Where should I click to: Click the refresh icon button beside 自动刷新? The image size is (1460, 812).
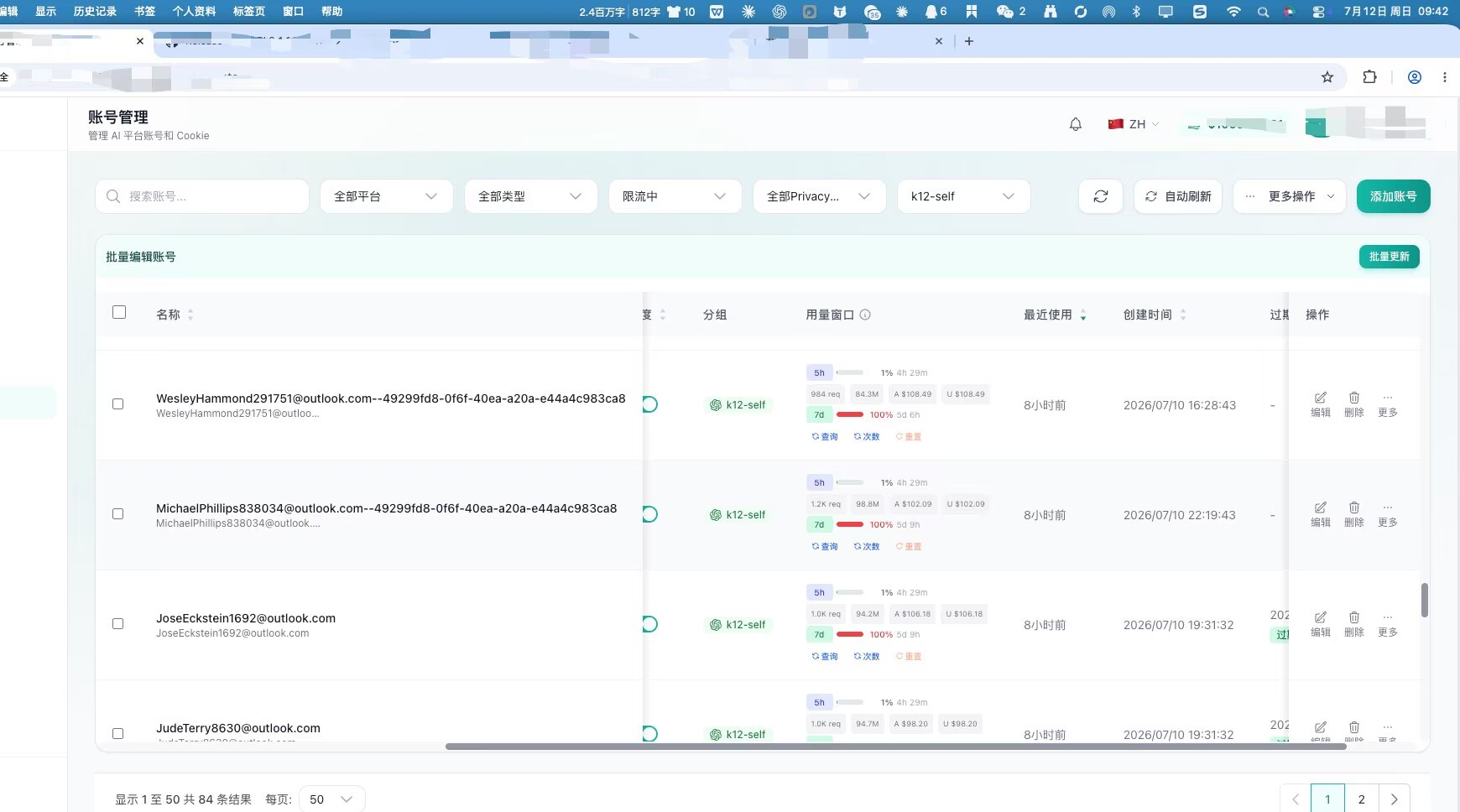pos(1100,196)
